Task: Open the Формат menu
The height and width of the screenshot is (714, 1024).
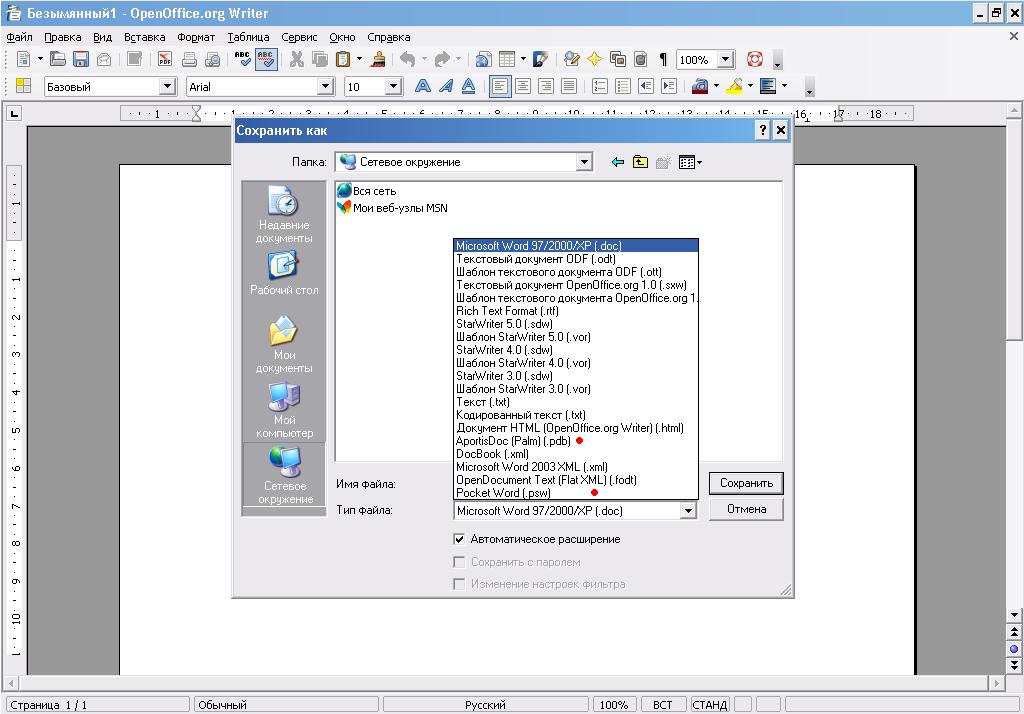Action: pos(196,37)
